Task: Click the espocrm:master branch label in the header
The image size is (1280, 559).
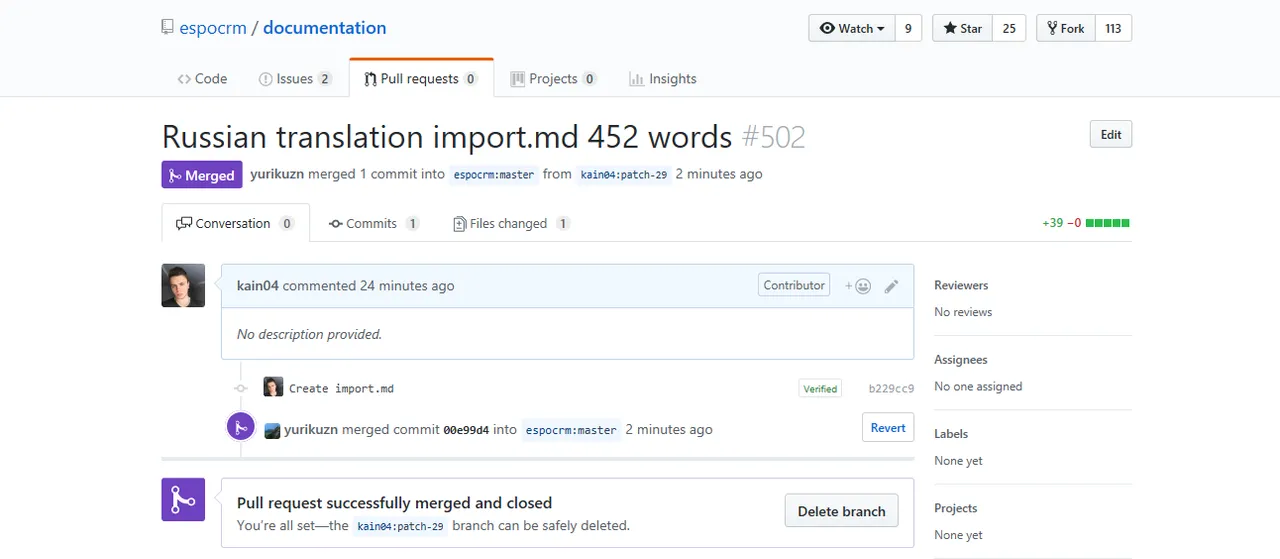Action: [x=494, y=175]
